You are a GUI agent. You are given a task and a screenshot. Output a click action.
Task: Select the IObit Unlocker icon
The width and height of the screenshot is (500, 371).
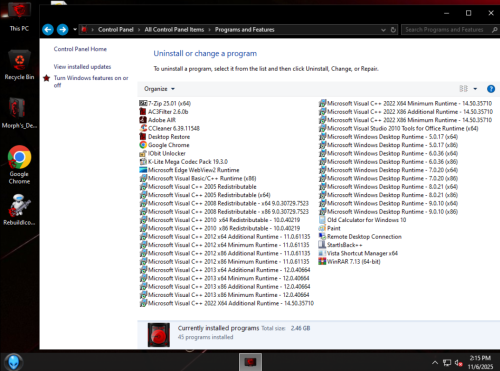click(x=143, y=153)
